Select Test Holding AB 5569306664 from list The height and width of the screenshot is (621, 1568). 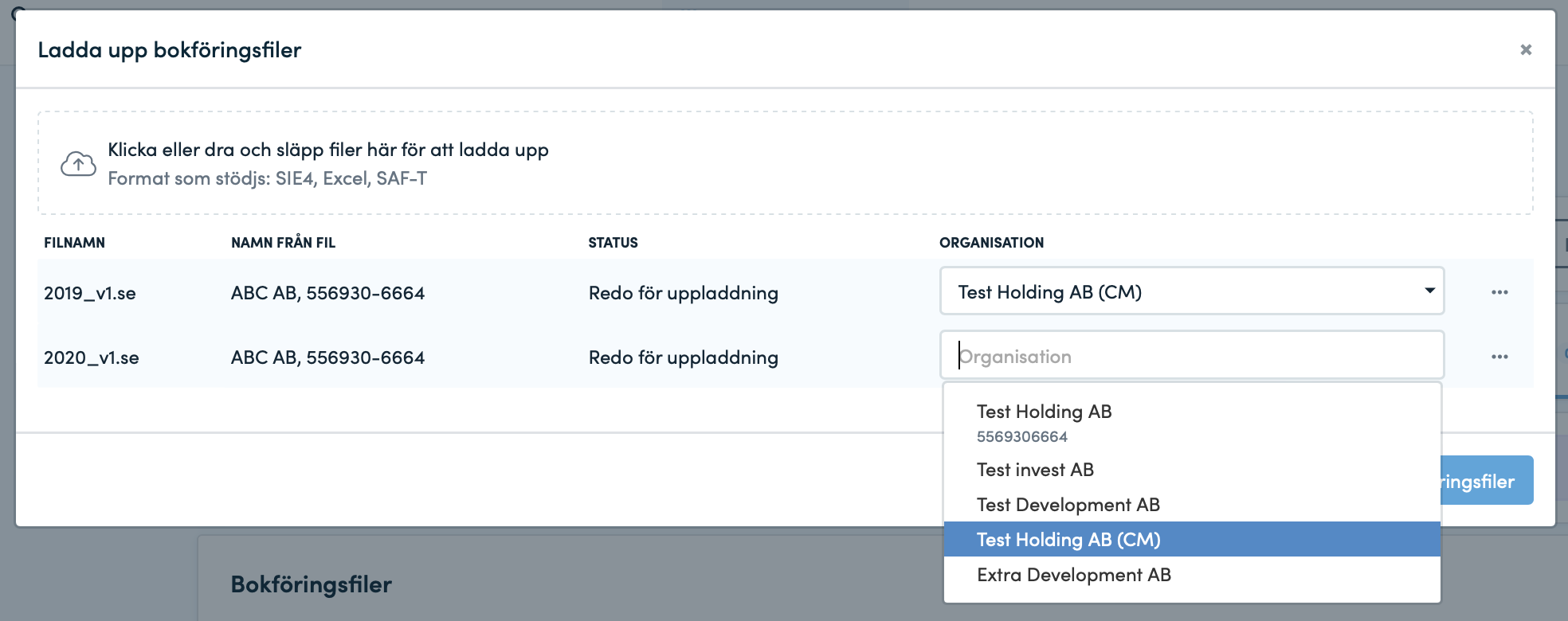1192,423
